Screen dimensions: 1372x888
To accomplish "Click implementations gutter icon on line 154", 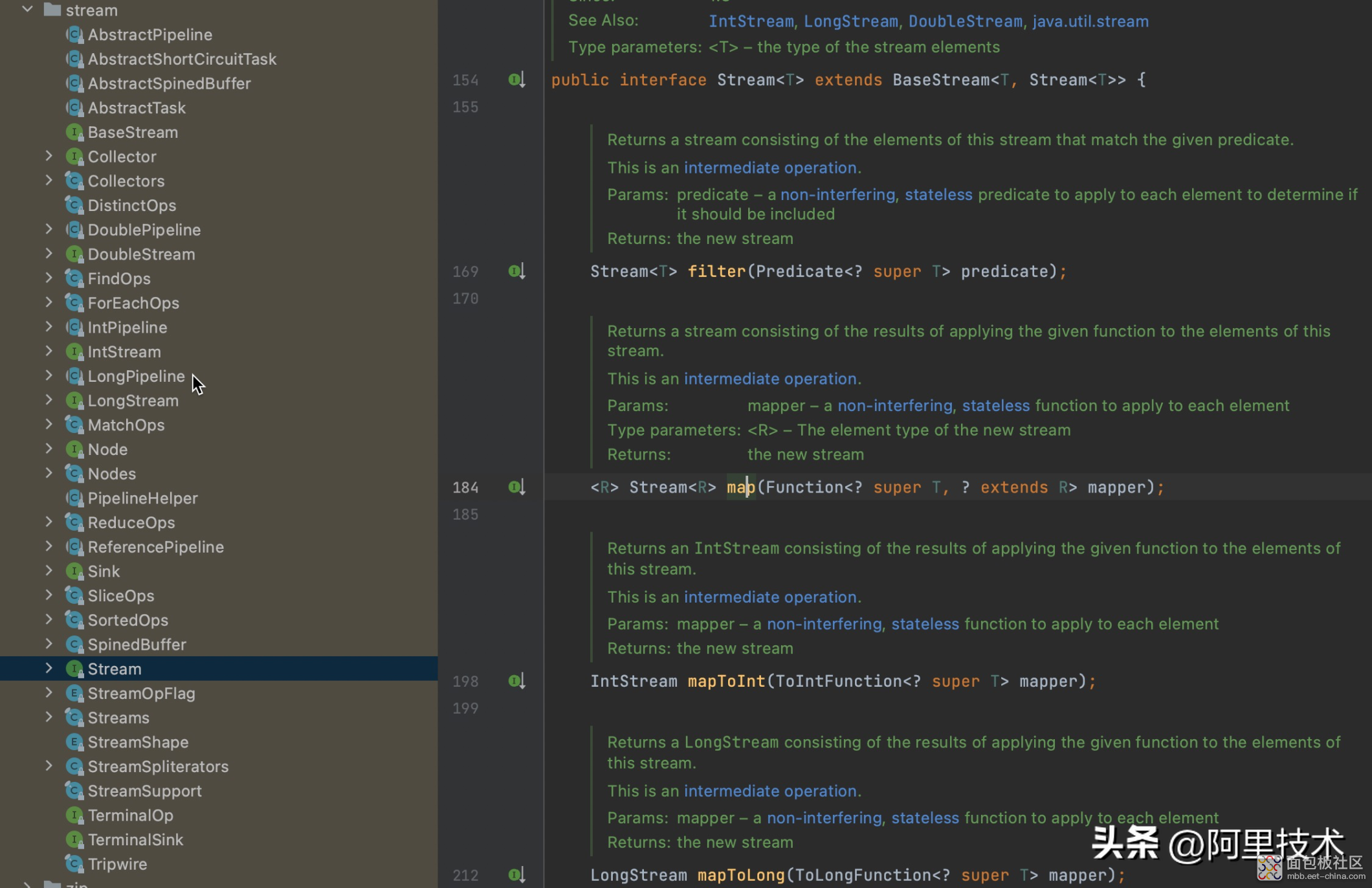I will 516,80.
